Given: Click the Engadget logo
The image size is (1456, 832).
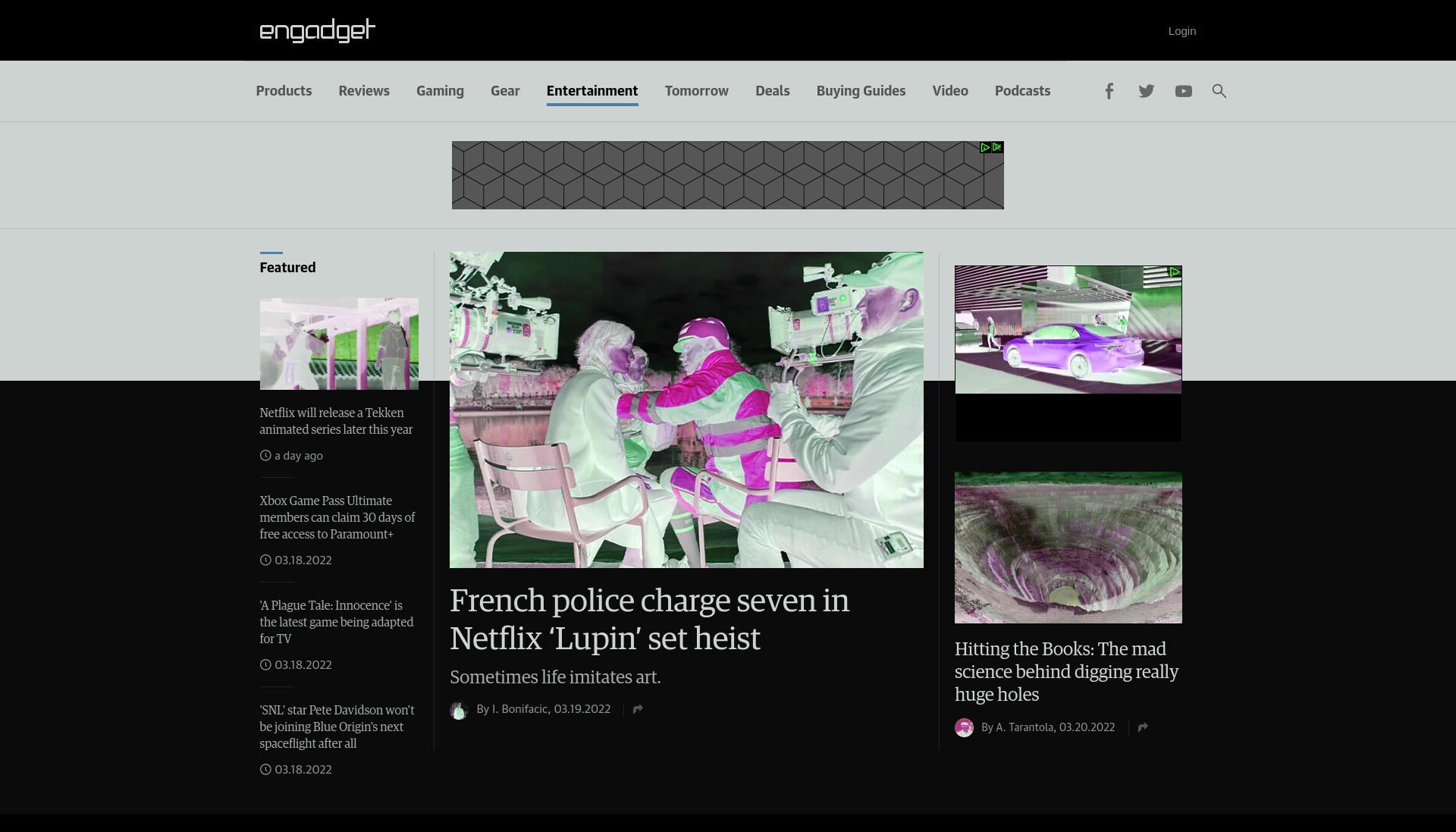Looking at the screenshot, I should coord(317,30).
